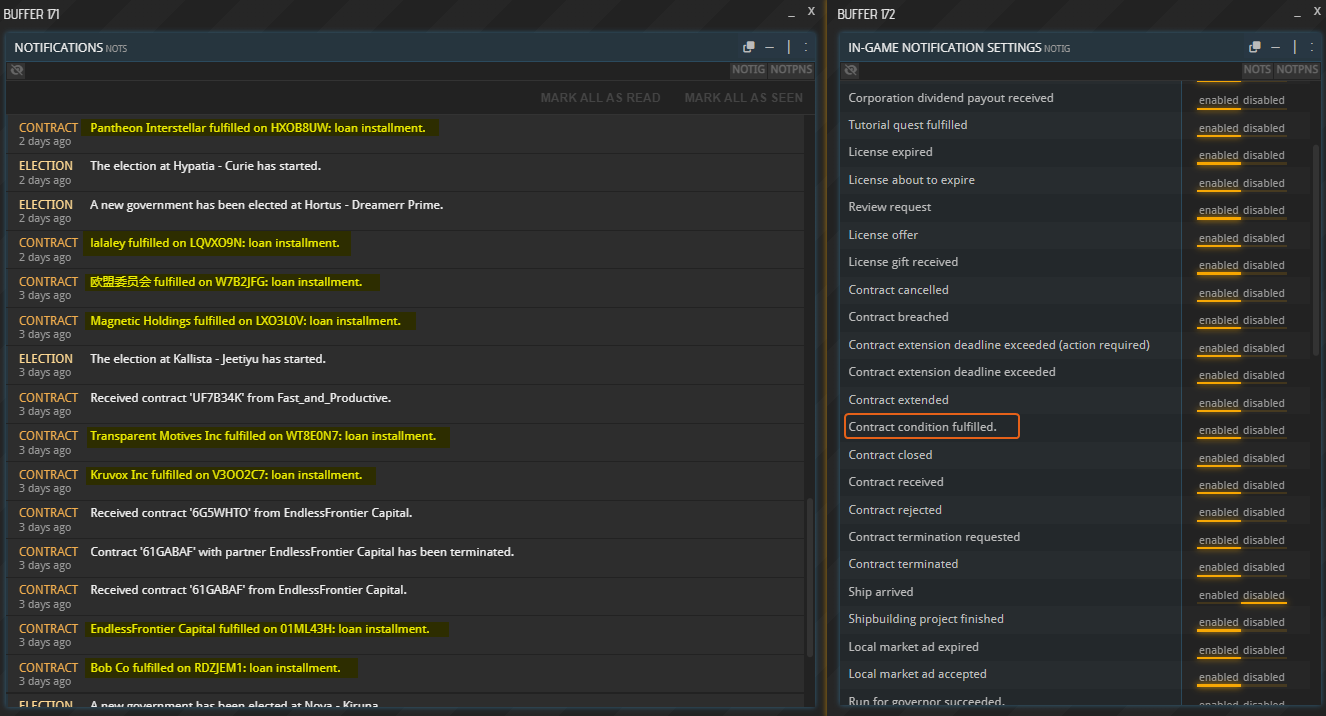Disable the 'License expired' notification
The width and height of the screenshot is (1326, 716).
point(1264,155)
